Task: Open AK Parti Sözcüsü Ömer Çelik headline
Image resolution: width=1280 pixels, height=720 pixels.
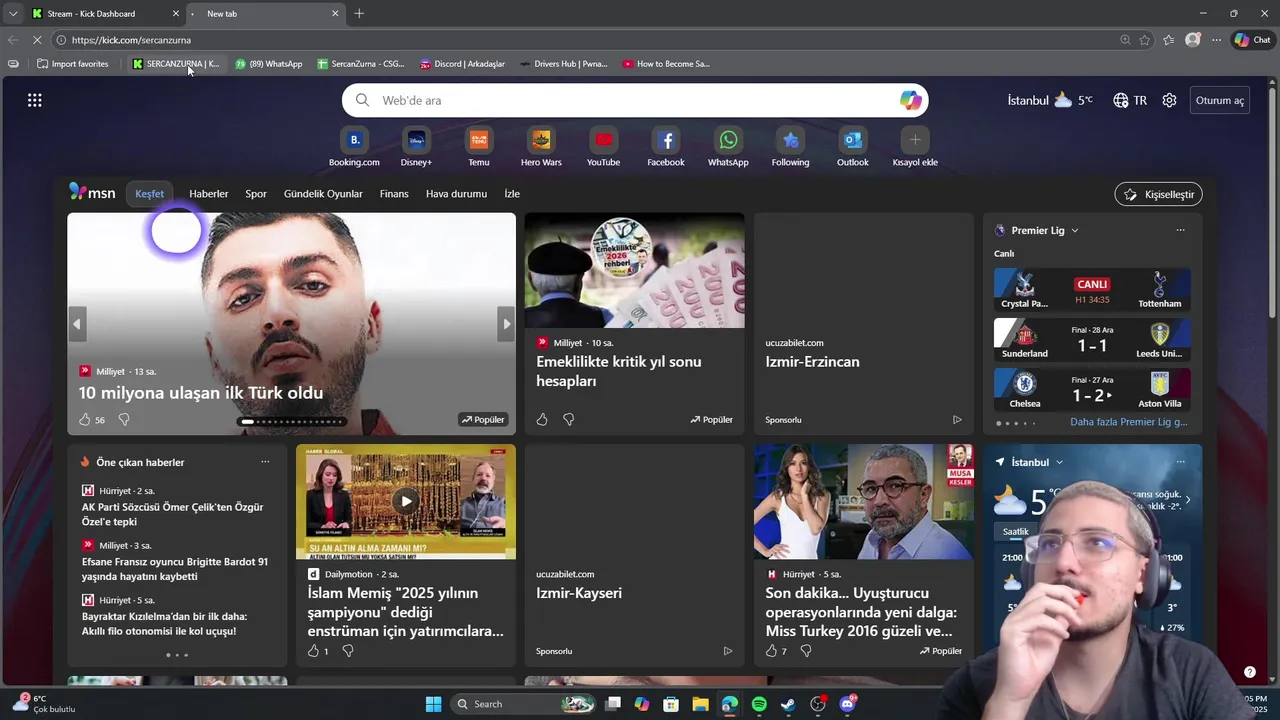Action: point(172,514)
